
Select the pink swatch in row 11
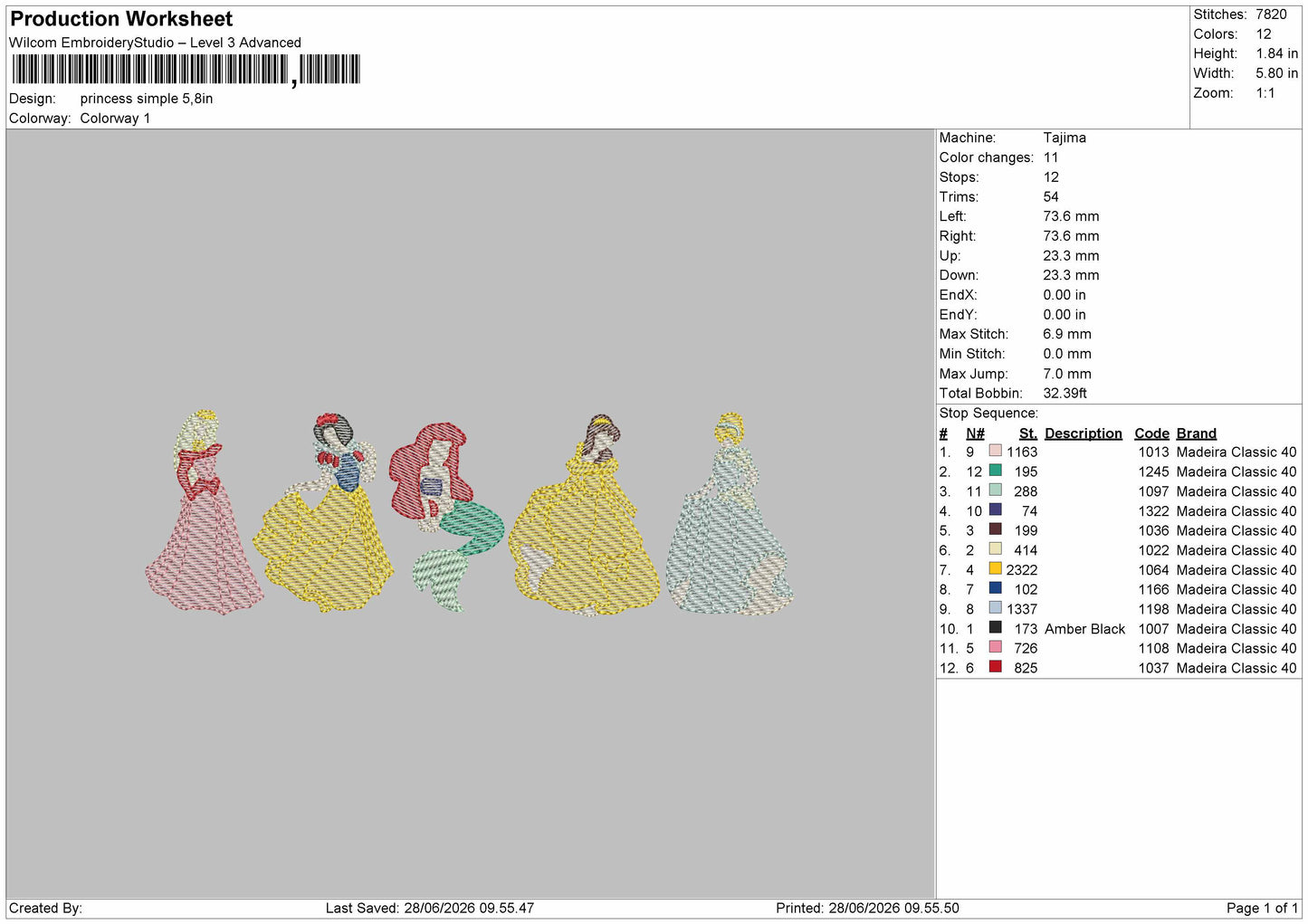[x=996, y=647]
